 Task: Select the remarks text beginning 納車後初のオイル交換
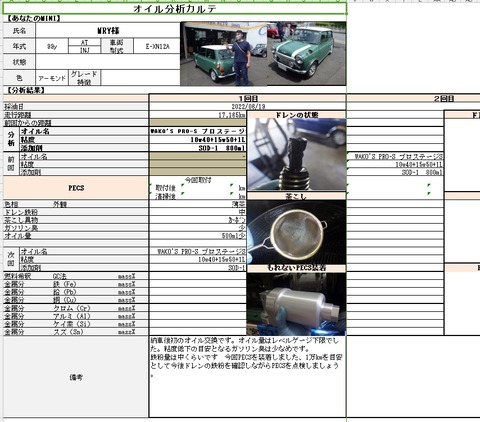pos(247,357)
